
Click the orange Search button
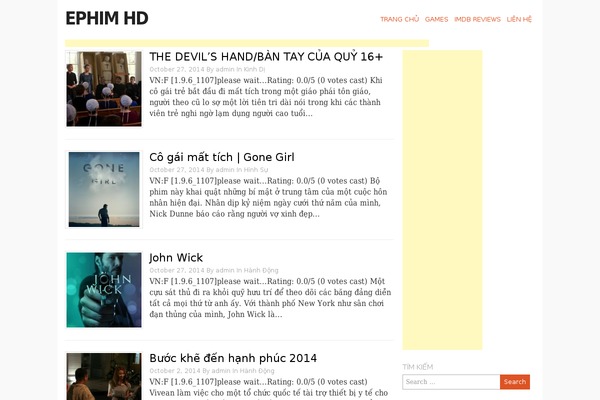point(515,382)
